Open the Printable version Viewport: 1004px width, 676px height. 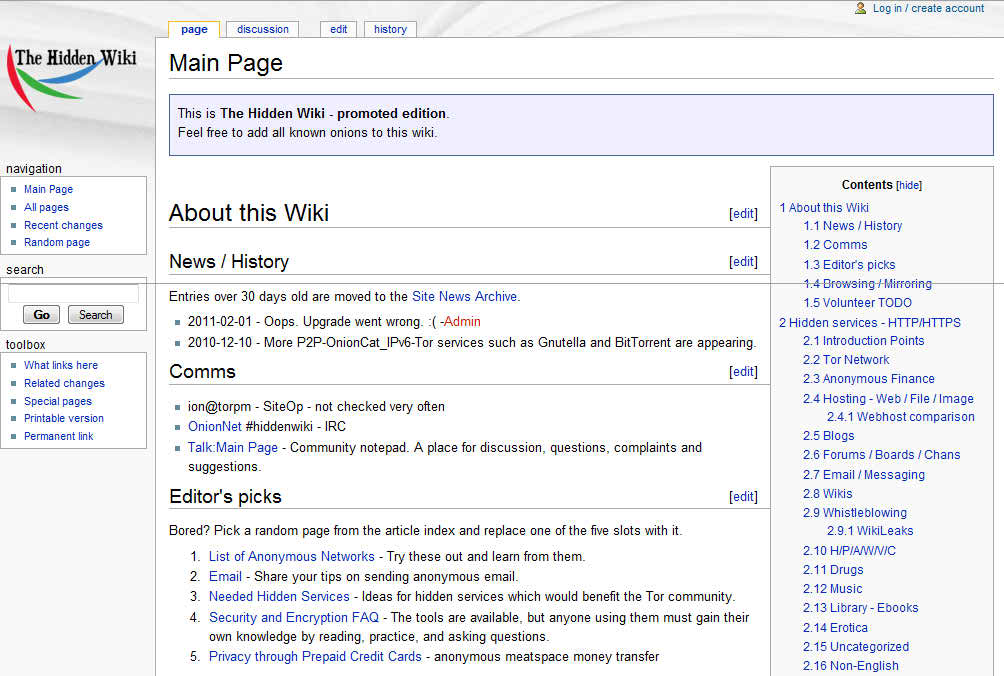[x=63, y=419]
